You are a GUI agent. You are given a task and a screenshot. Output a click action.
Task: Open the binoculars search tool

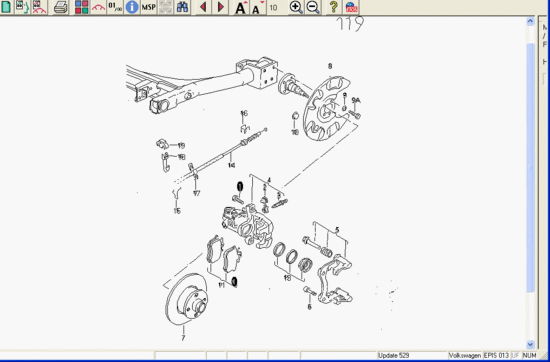182,7
